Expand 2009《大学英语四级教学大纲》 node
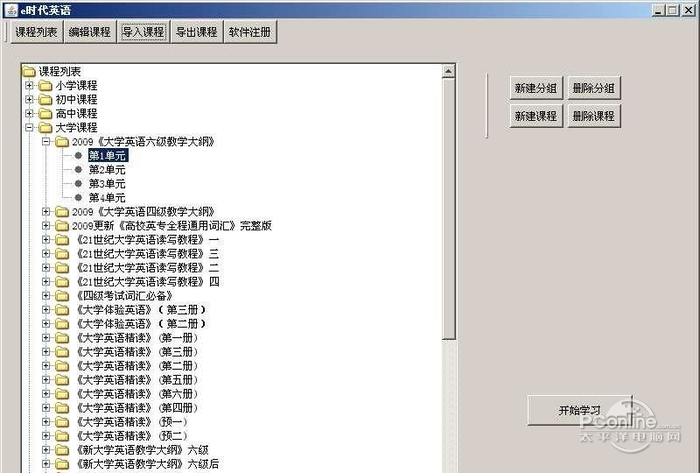The width and height of the screenshot is (700, 473). pyautogui.click(x=46, y=212)
